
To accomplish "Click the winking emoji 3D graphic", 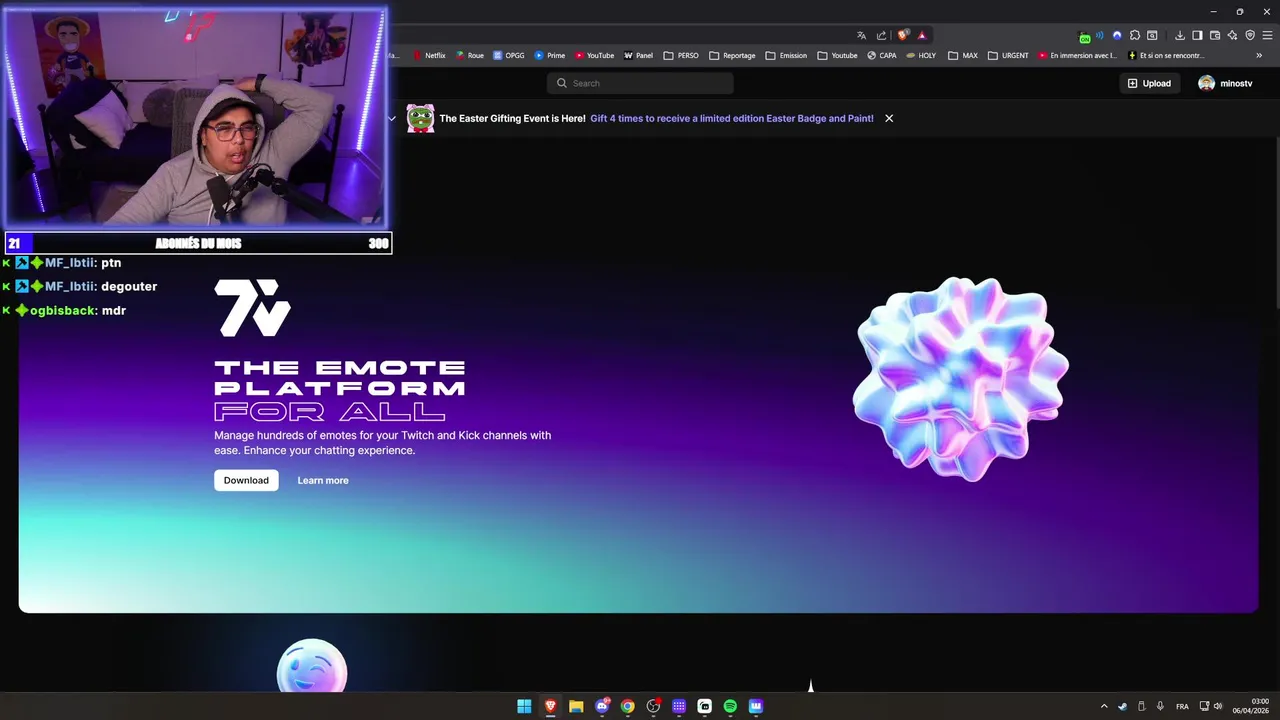I will click(312, 666).
